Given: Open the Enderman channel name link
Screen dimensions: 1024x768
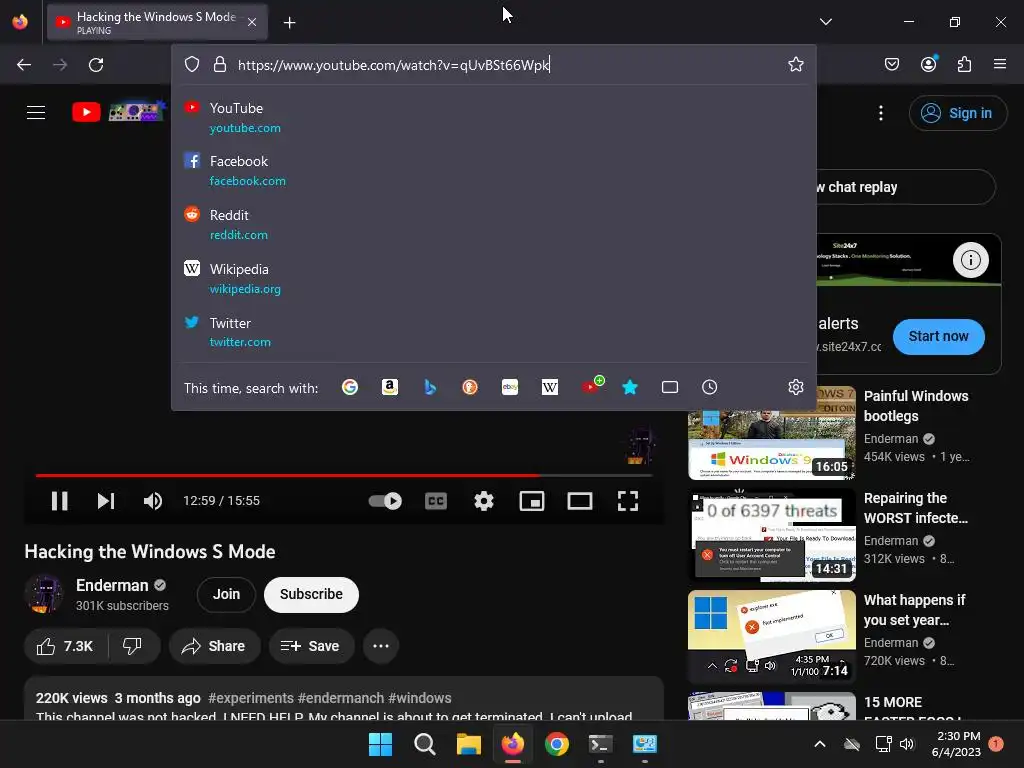Looking at the screenshot, I should (x=112, y=585).
